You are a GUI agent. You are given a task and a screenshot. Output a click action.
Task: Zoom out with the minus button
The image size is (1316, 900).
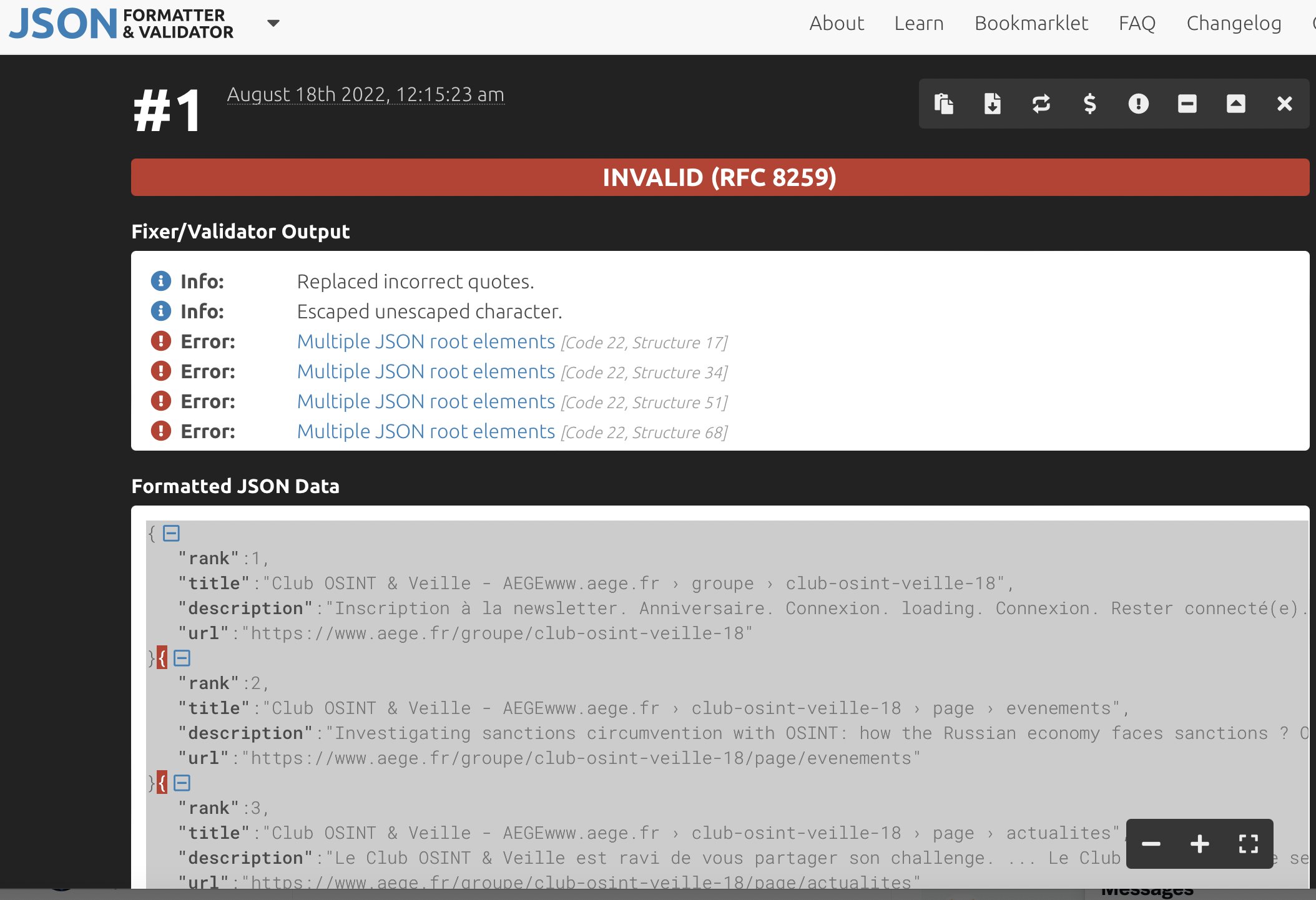tap(1151, 844)
